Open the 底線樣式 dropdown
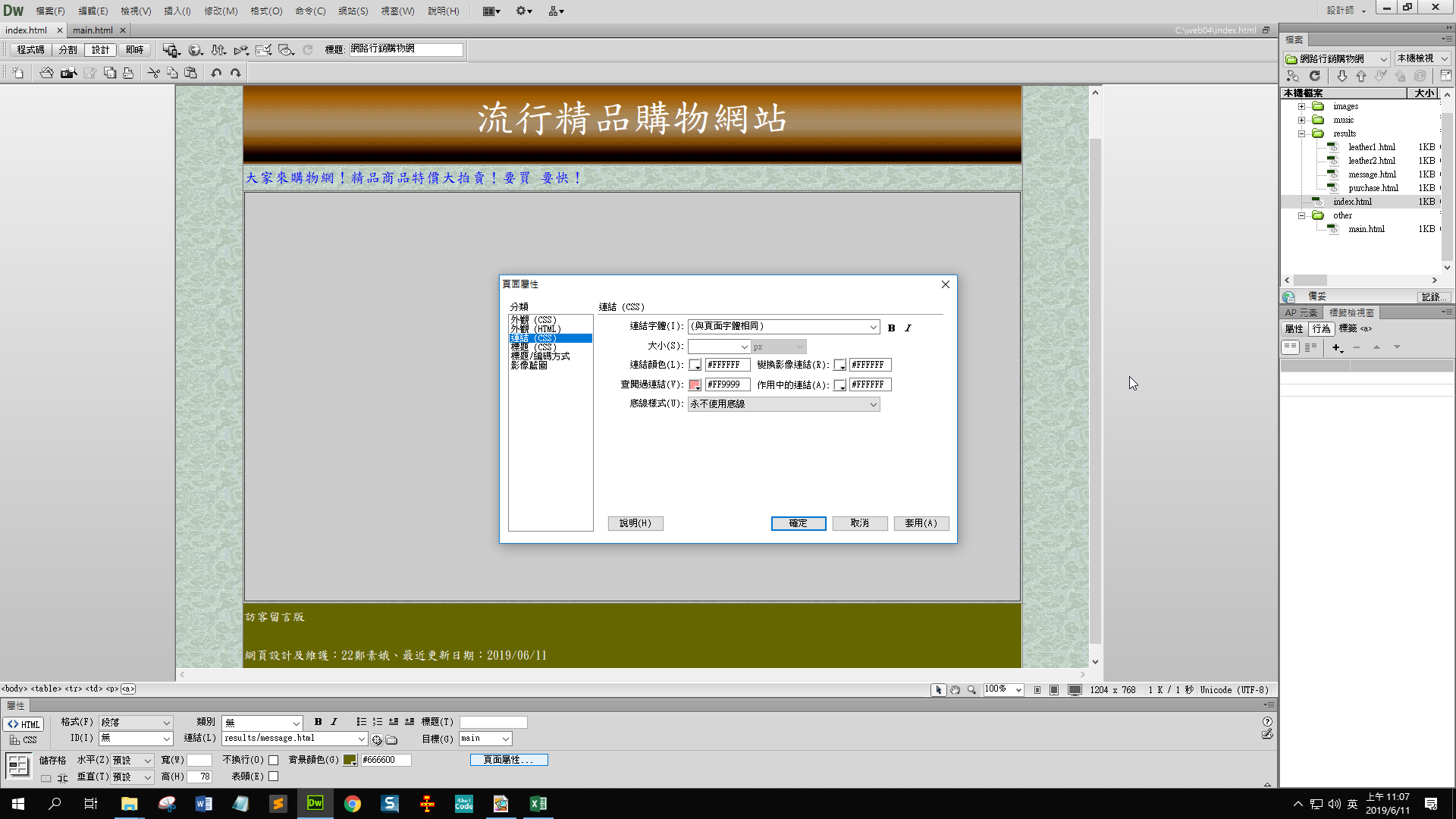 [783, 404]
